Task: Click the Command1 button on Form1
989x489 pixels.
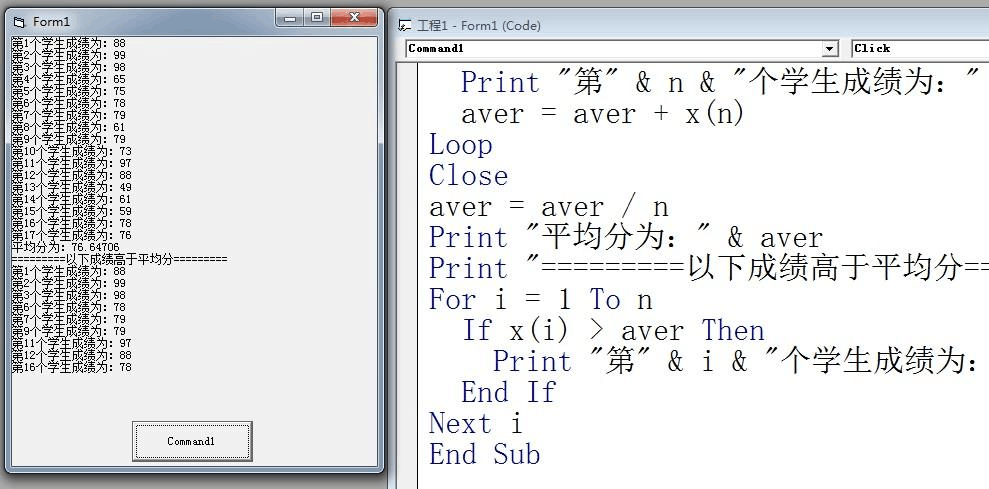Action: click(192, 441)
